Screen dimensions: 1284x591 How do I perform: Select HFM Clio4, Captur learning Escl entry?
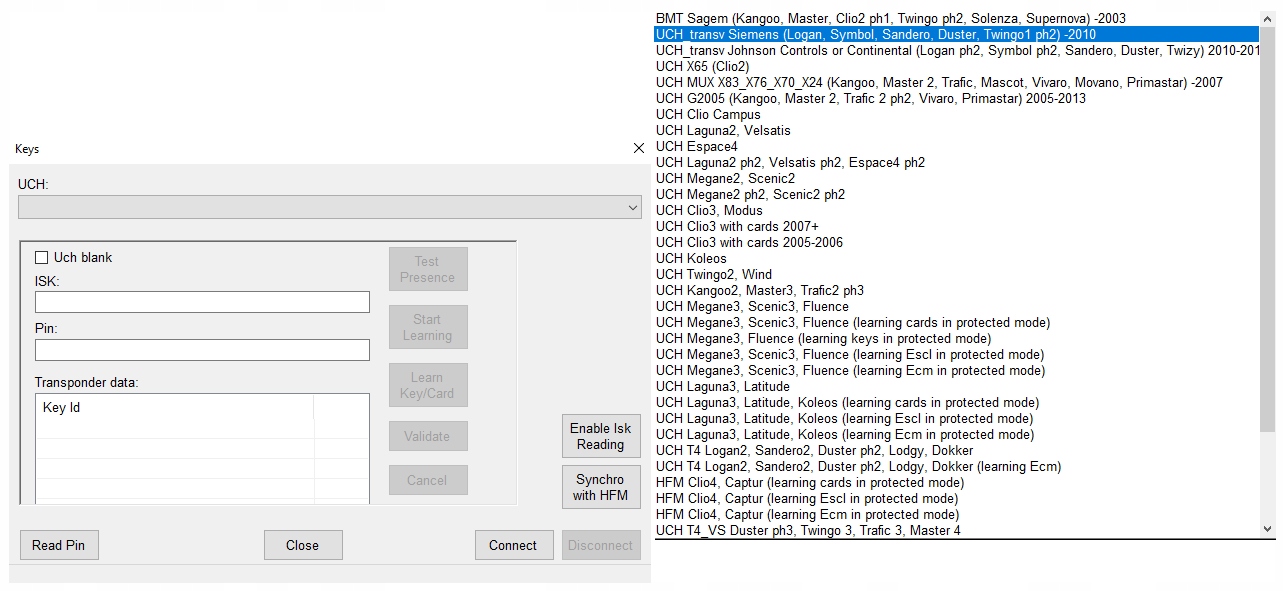tap(957, 498)
